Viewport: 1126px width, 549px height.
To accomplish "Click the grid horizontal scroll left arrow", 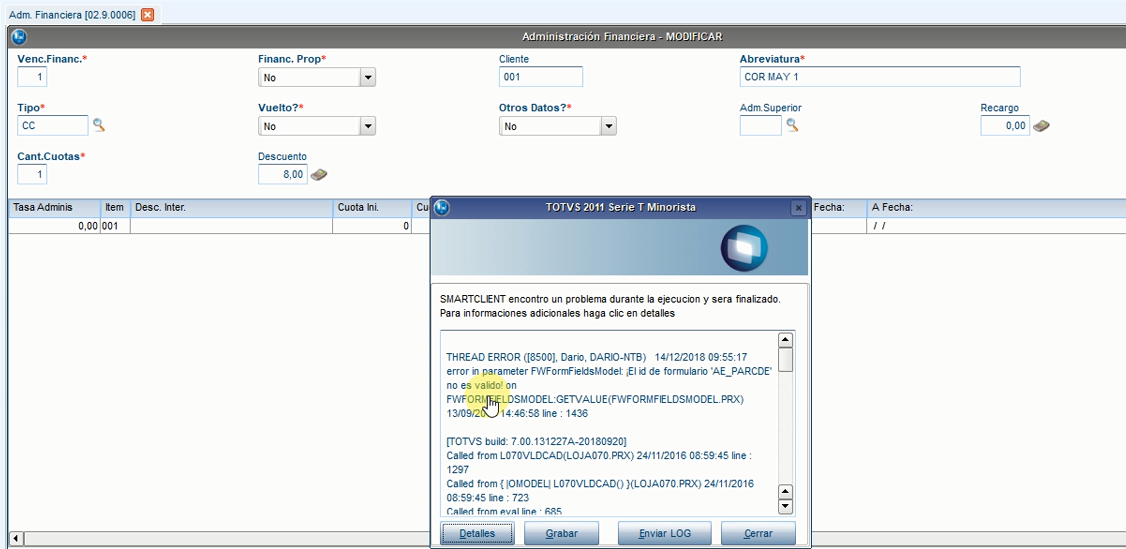I will 15,538.
